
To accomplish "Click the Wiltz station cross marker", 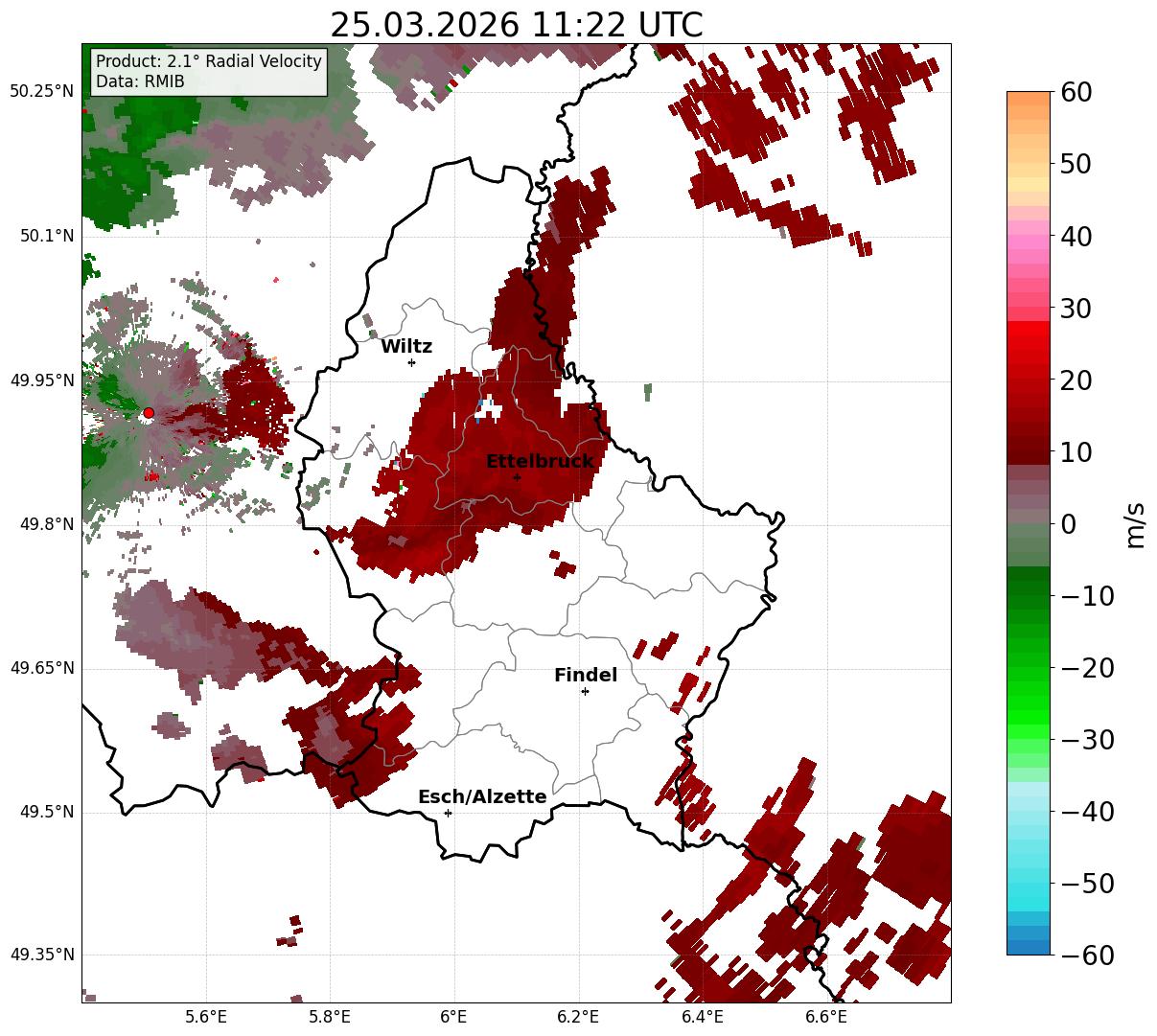I will (x=411, y=362).
